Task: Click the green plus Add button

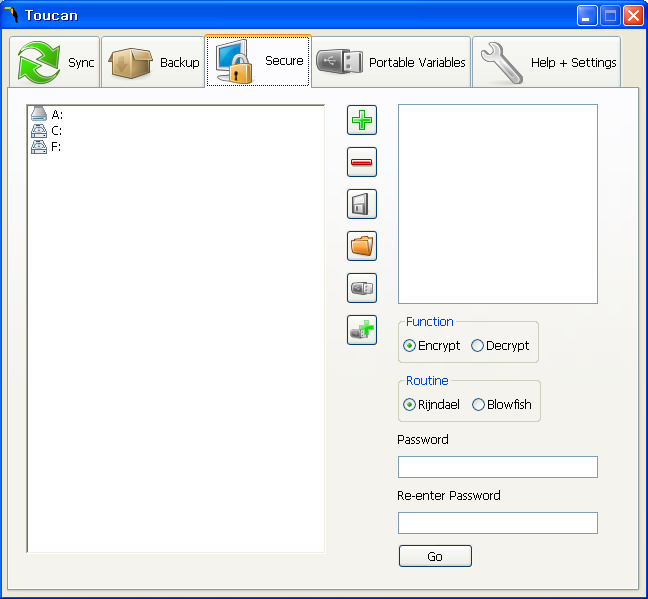Action: pyautogui.click(x=362, y=120)
